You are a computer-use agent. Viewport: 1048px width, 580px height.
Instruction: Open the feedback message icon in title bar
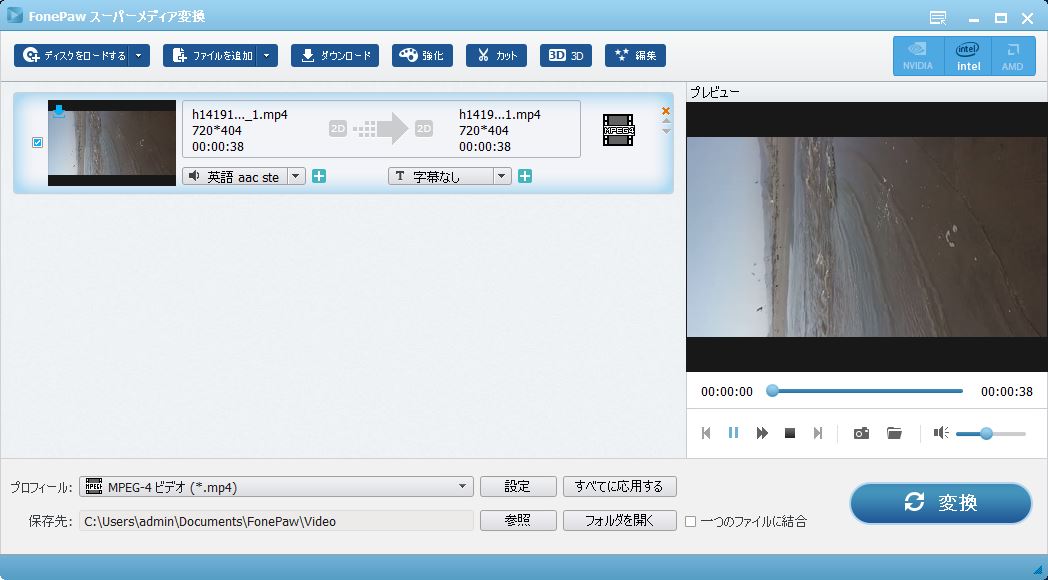[x=938, y=18]
